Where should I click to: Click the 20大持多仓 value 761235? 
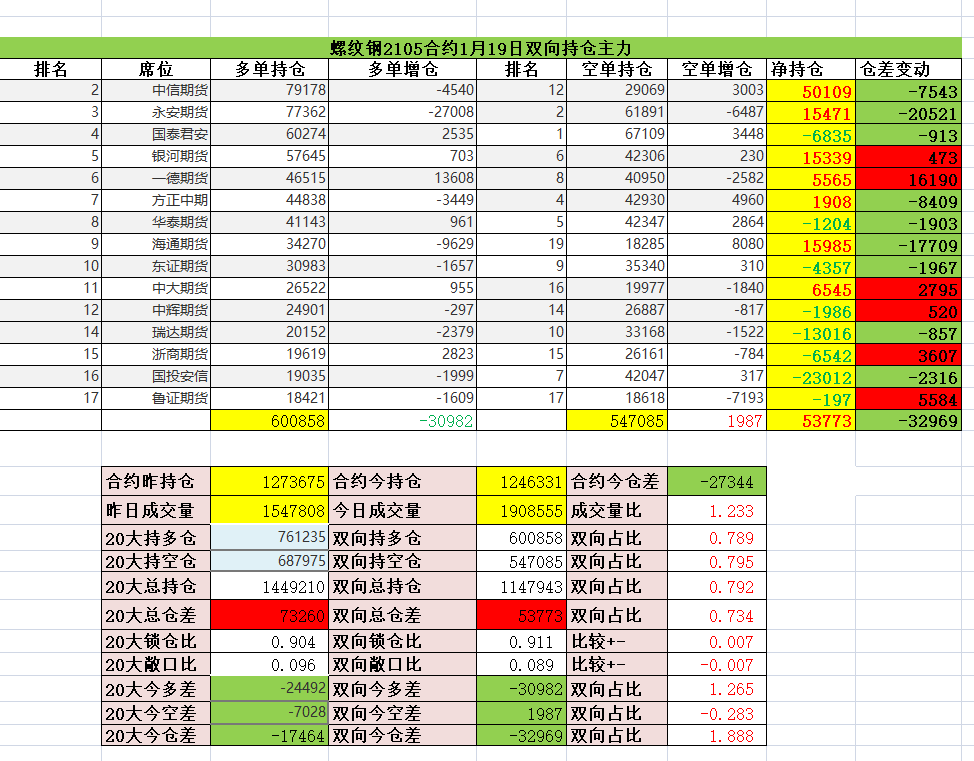pos(270,537)
